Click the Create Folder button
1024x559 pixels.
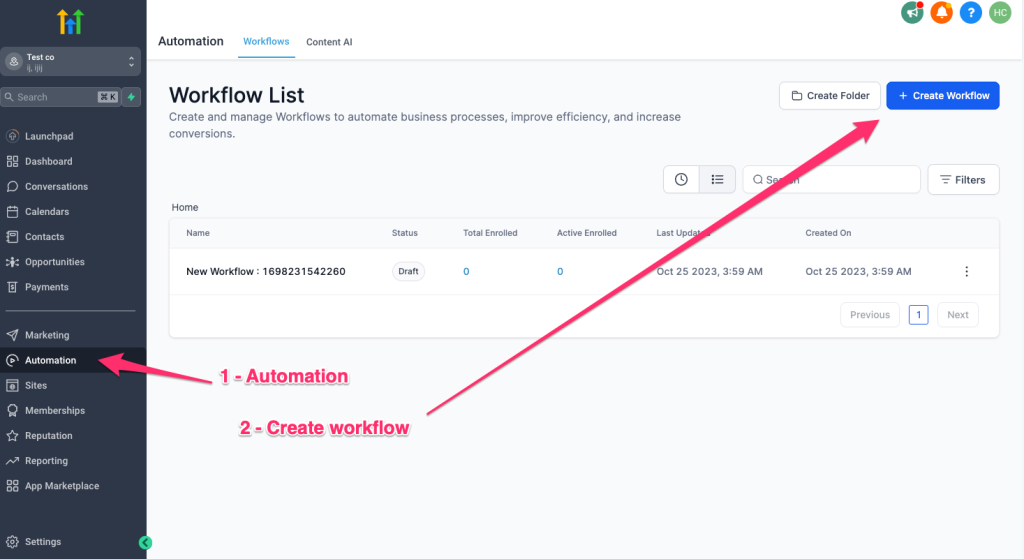coord(829,95)
